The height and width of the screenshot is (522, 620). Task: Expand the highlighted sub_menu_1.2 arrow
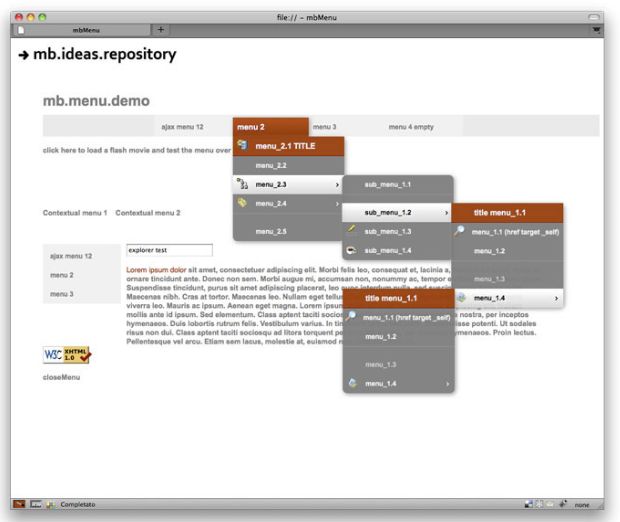click(x=445, y=213)
